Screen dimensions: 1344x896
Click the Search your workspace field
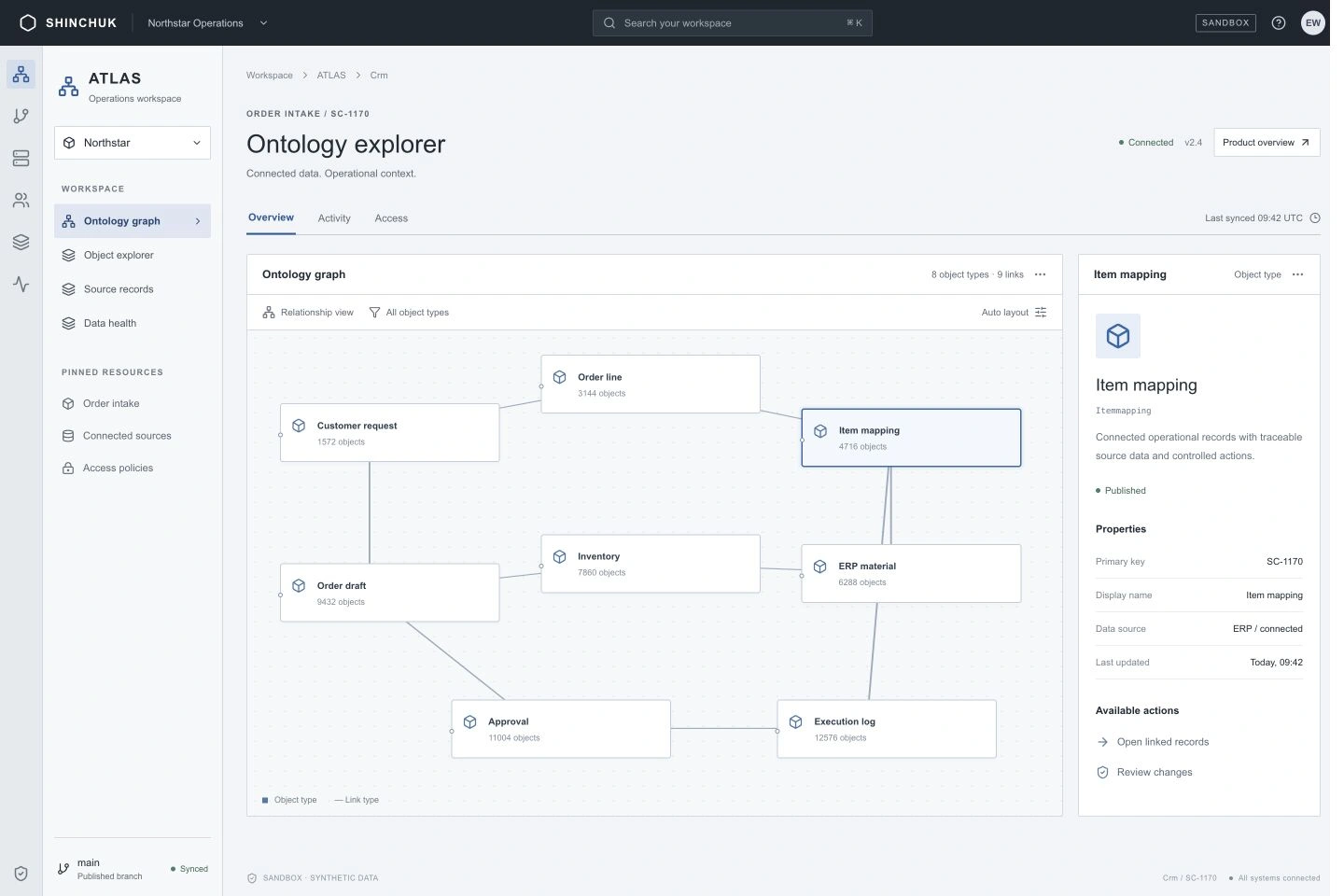733,23
